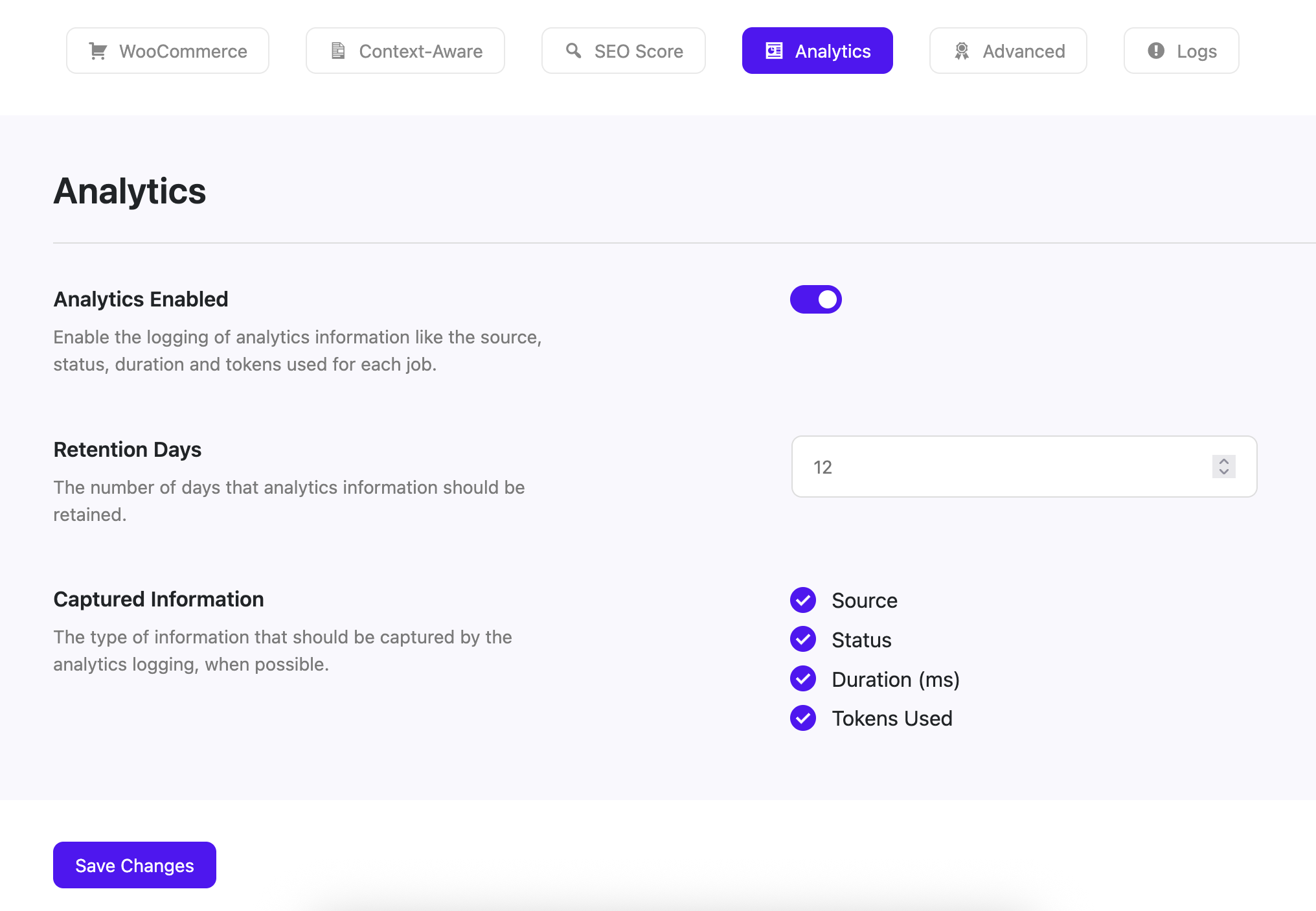
Task: Click the WooCommerce shopping cart icon
Action: pyautogui.click(x=98, y=51)
